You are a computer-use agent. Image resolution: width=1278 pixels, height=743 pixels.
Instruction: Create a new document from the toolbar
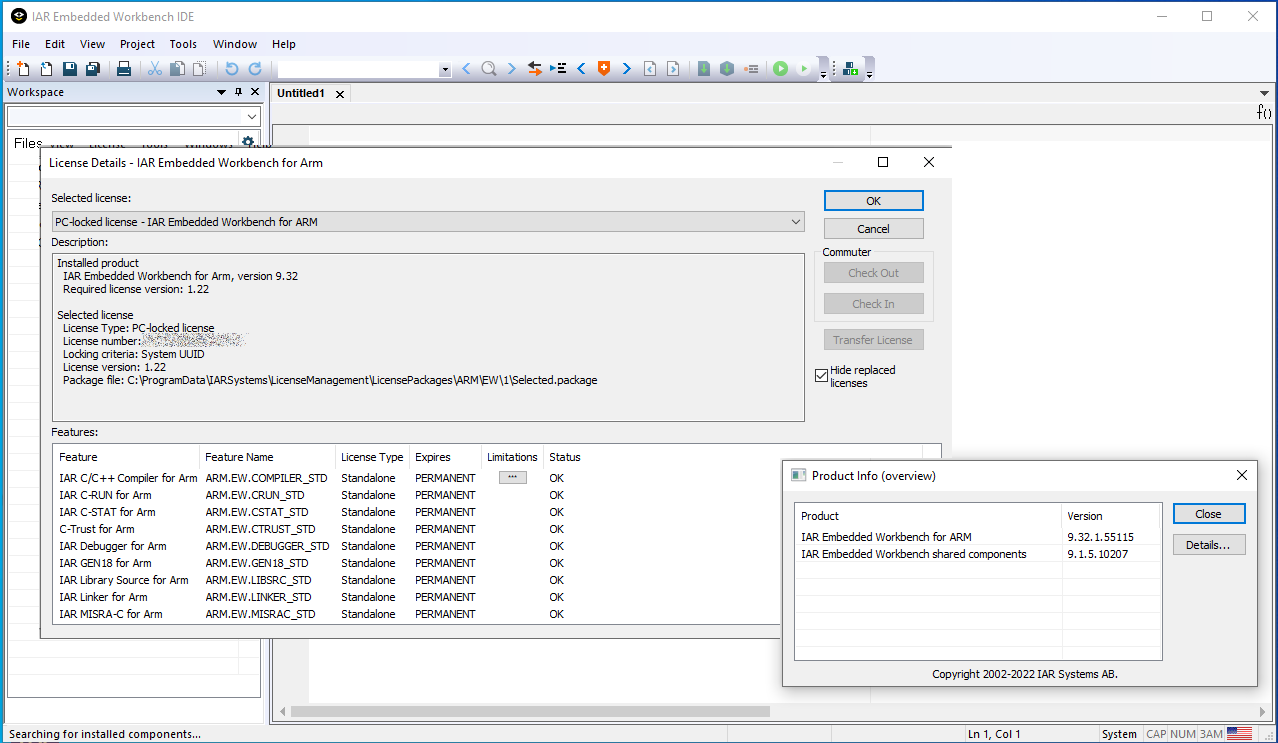[x=23, y=69]
